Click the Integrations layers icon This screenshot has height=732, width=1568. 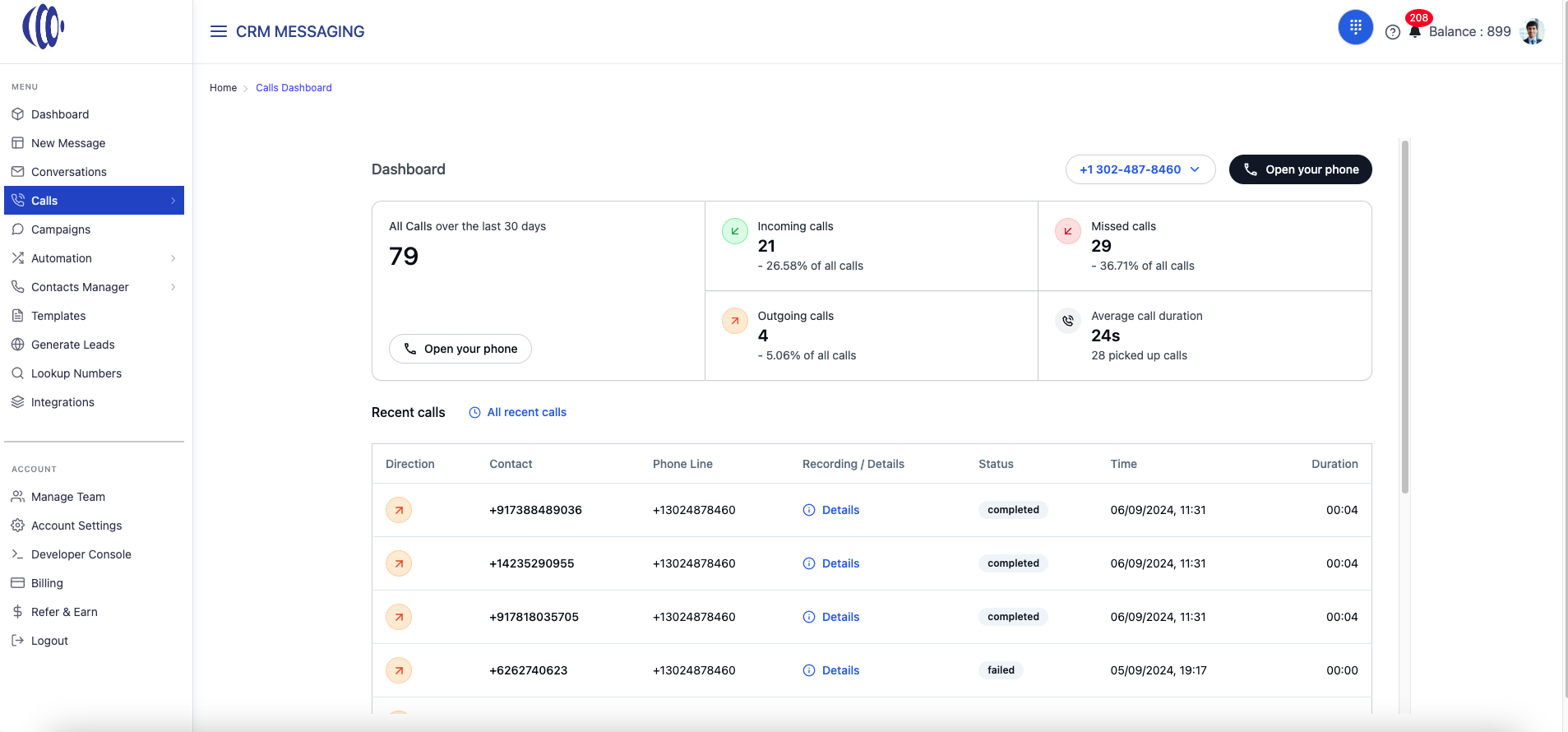tap(18, 402)
